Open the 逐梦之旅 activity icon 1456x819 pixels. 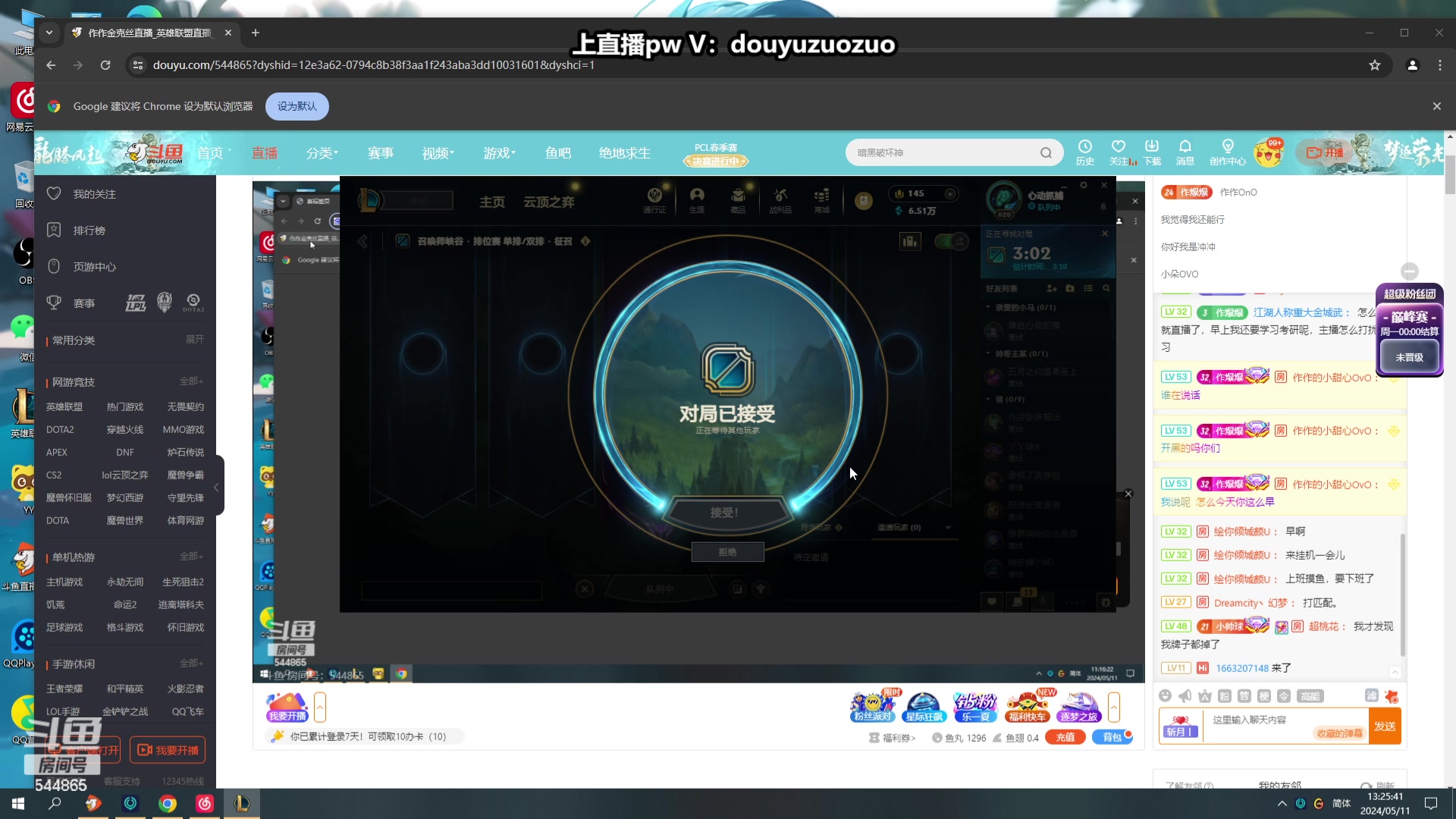(x=1078, y=706)
